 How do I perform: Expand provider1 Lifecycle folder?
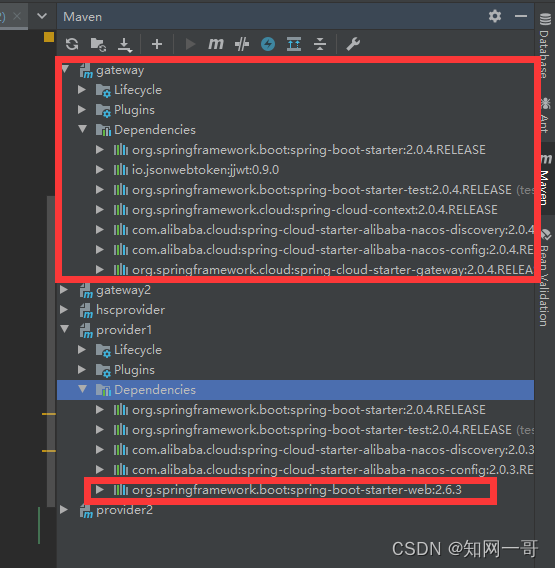82,350
